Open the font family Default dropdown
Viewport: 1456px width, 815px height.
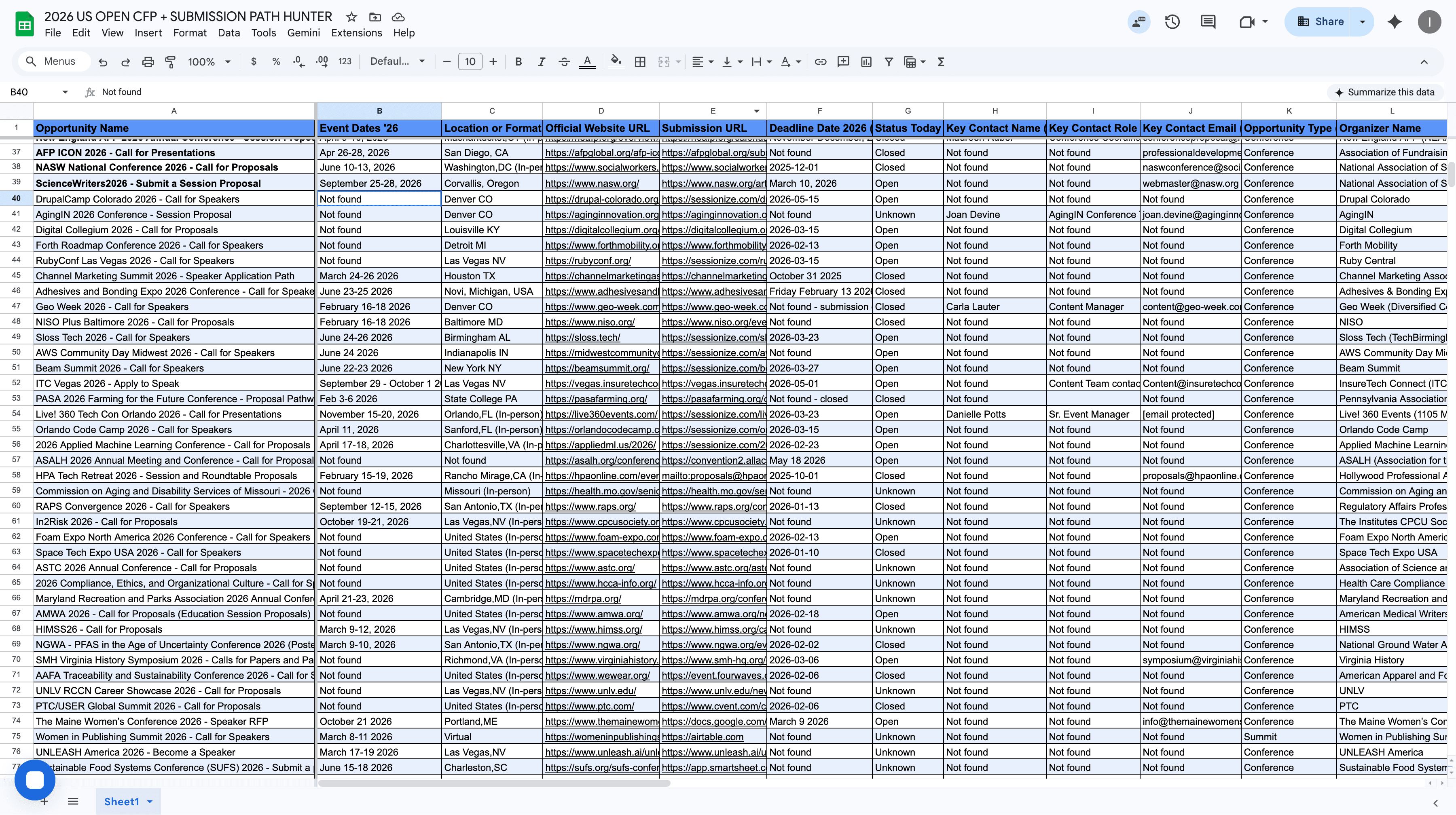tap(397, 61)
